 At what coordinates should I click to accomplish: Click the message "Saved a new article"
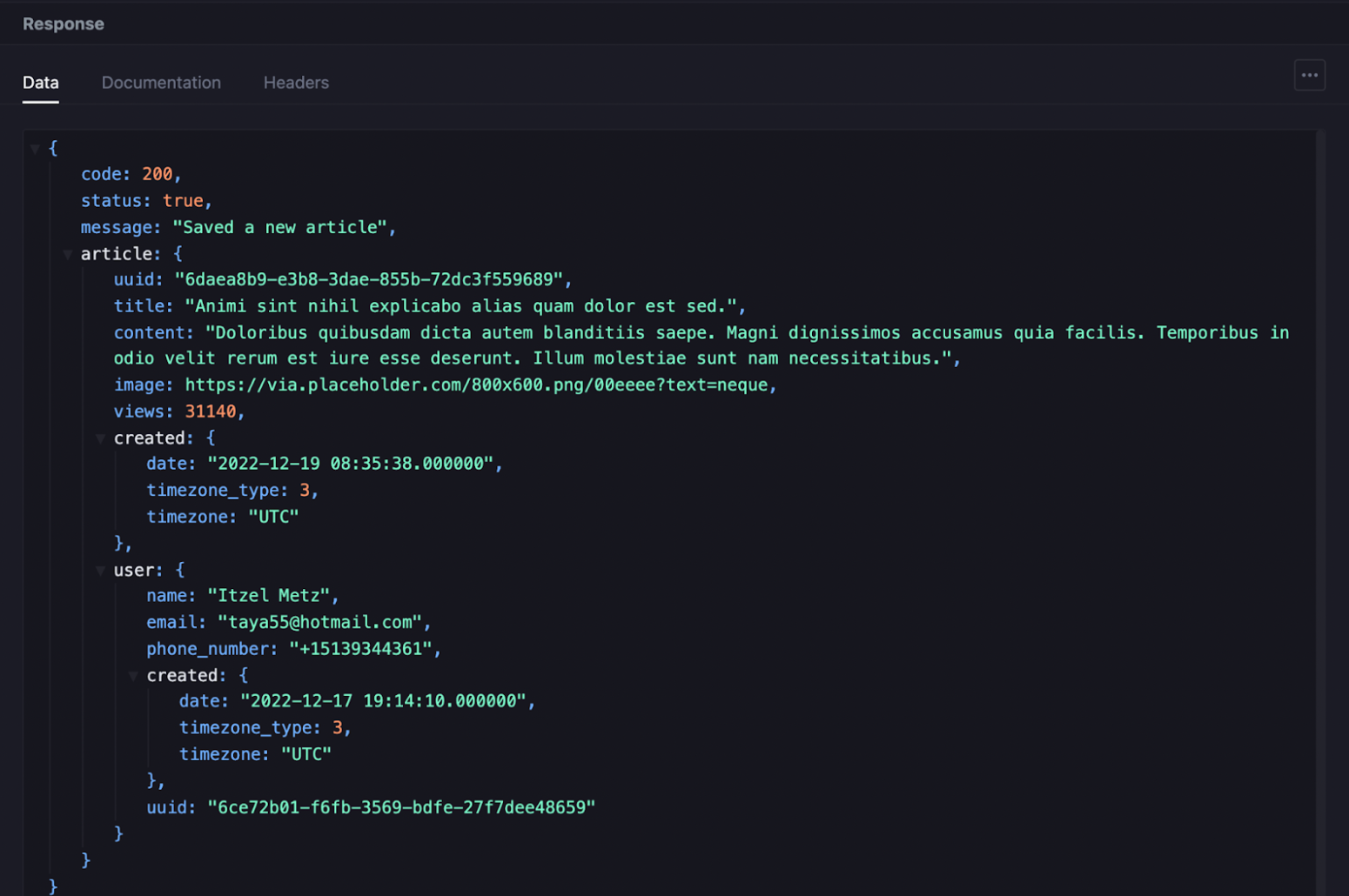click(x=279, y=227)
